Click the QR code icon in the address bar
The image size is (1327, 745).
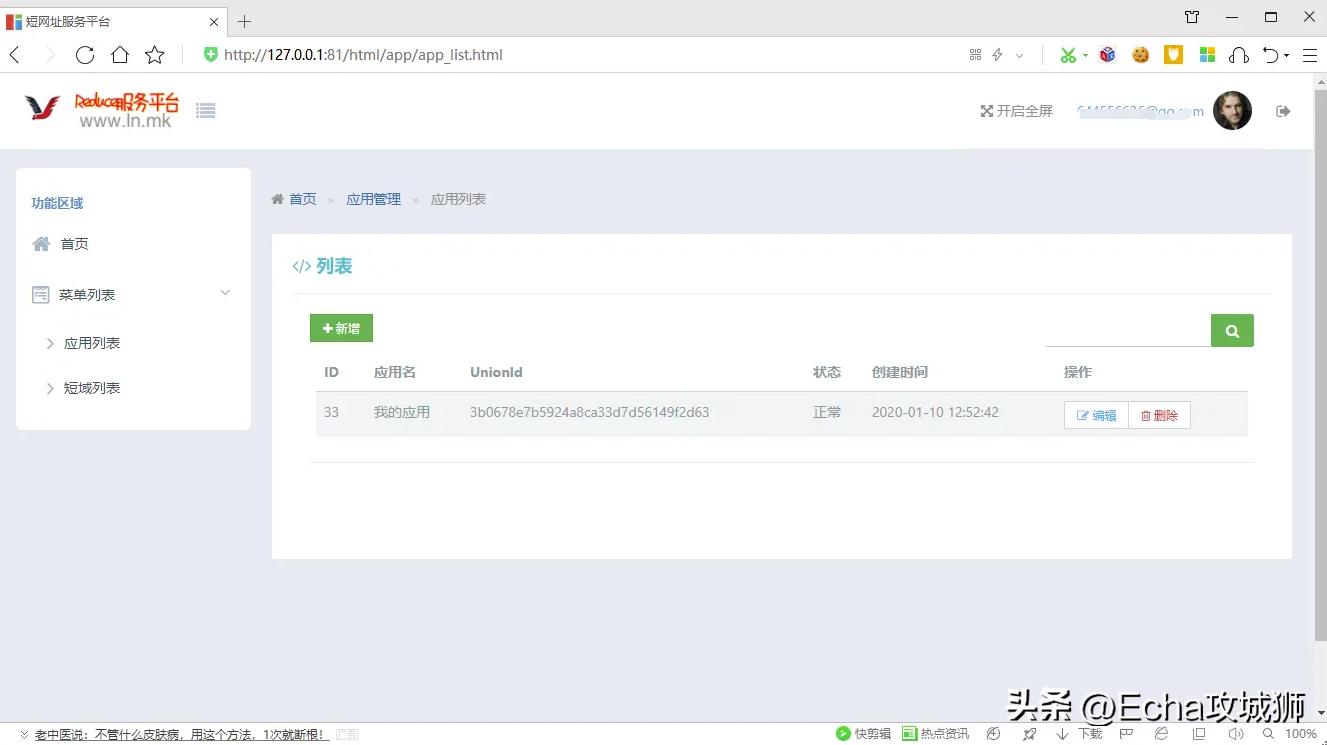pyautogui.click(x=975, y=55)
